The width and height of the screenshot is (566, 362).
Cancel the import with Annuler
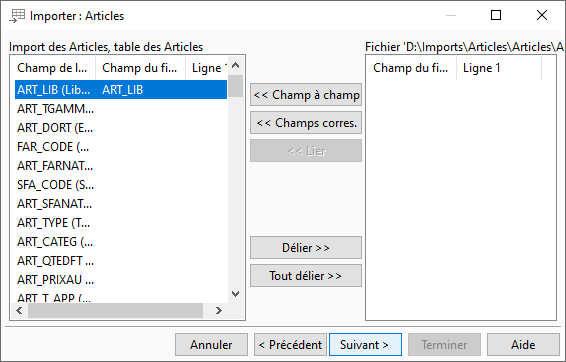211,345
